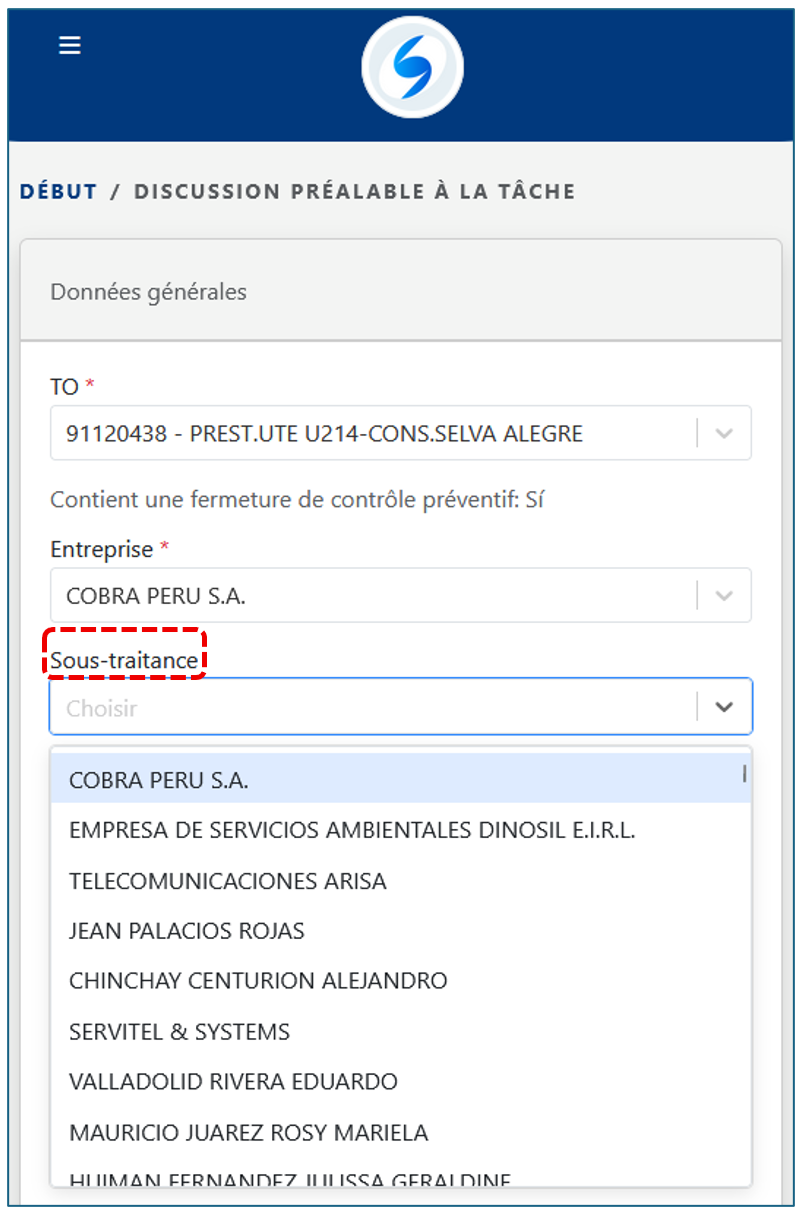Click the Sous-traitance Choisir input field
This screenshot has width=798, height=1215.
[370, 708]
